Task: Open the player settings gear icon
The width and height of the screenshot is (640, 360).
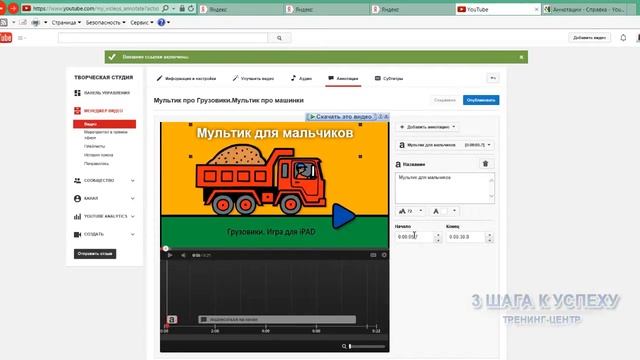Action: tap(384, 255)
